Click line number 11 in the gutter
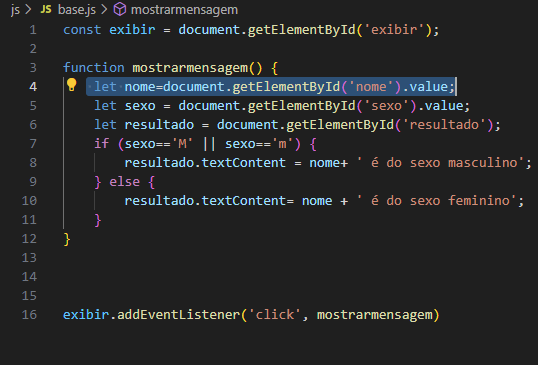Viewport: 538px width, 365px height. tap(29, 220)
